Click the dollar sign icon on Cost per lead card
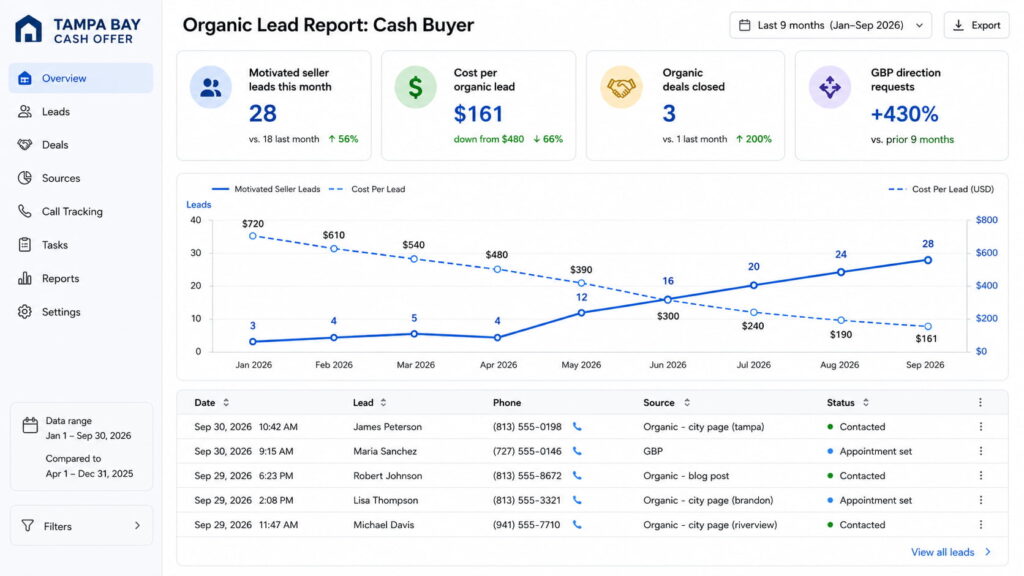Viewport: 1024px width, 576px height. click(415, 87)
